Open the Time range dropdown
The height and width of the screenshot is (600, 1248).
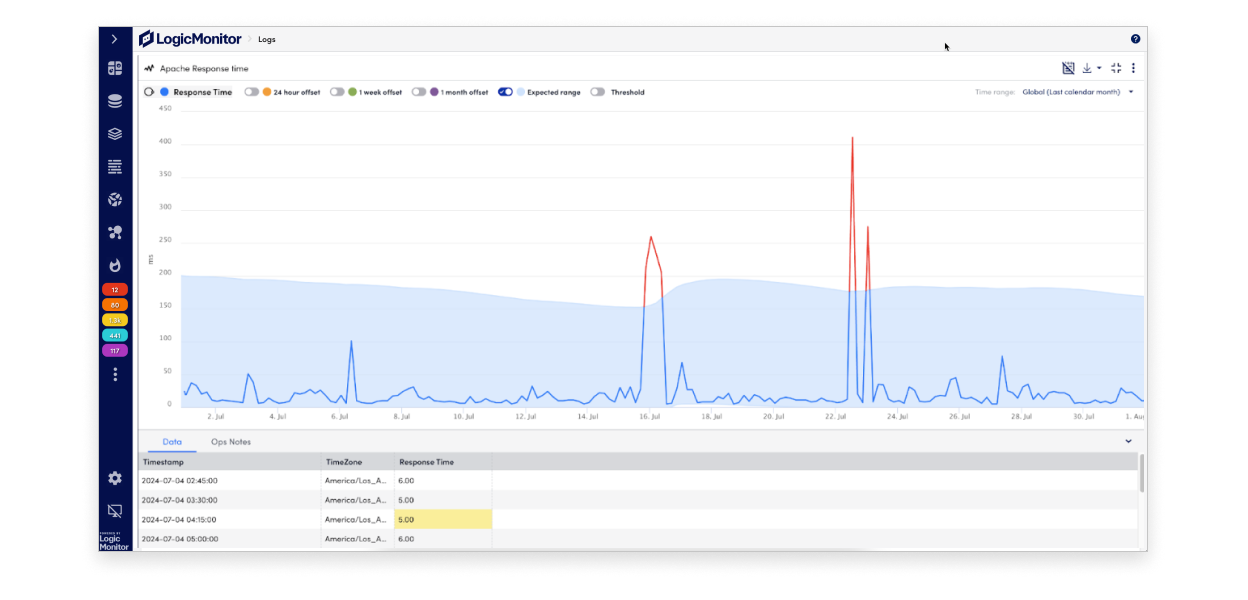tap(1077, 92)
